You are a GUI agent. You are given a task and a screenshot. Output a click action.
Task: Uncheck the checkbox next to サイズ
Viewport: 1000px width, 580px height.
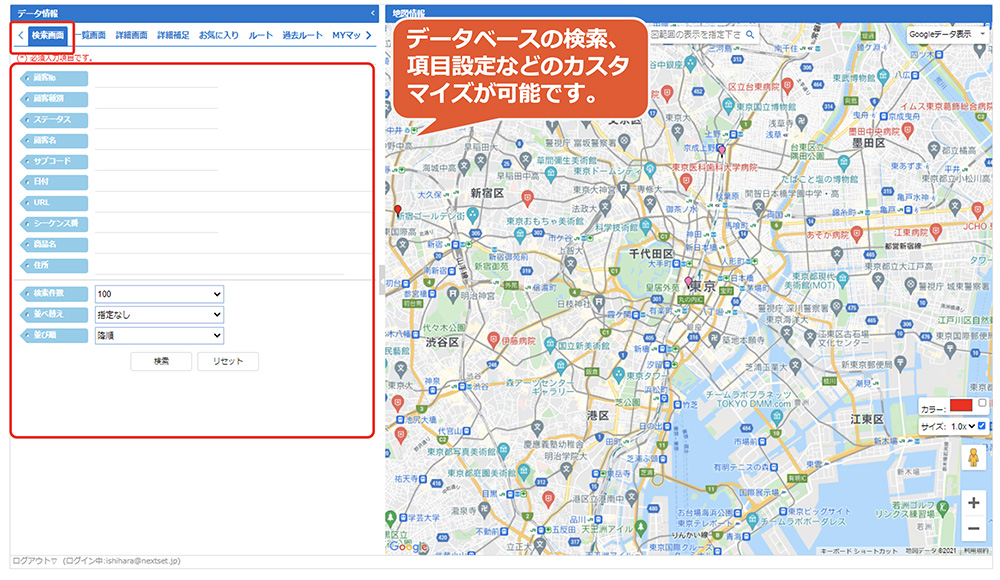(982, 426)
